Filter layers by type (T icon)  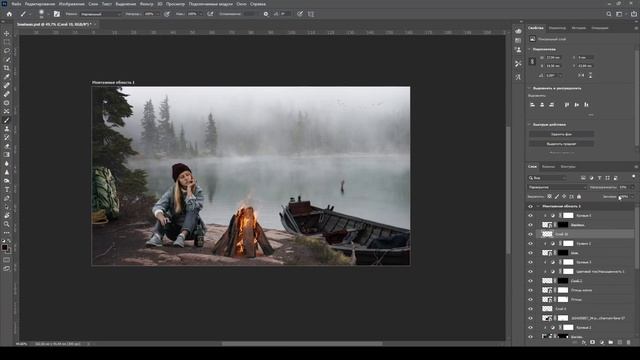pos(599,178)
